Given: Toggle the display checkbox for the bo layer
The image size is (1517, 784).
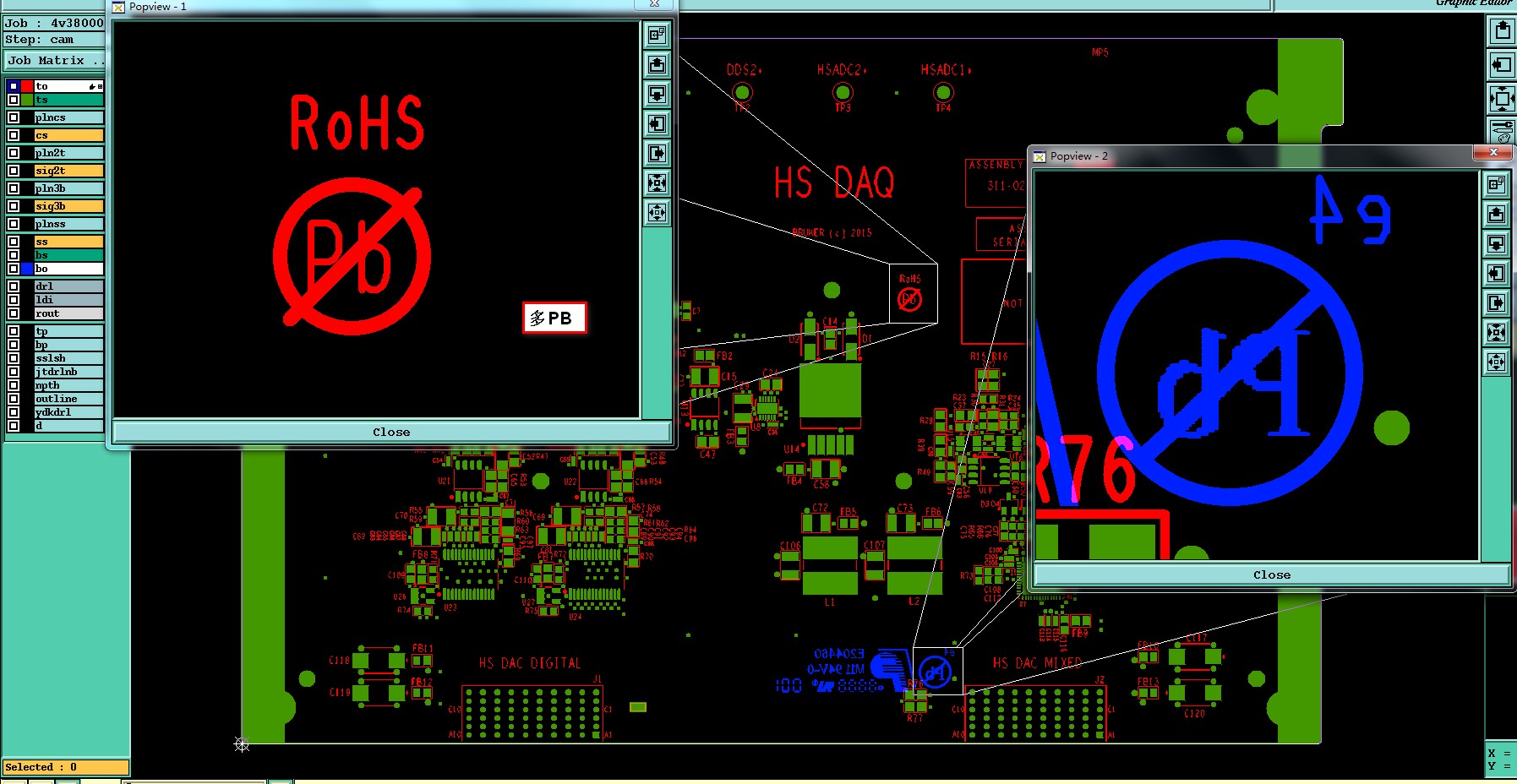Looking at the screenshot, I should click(14, 269).
